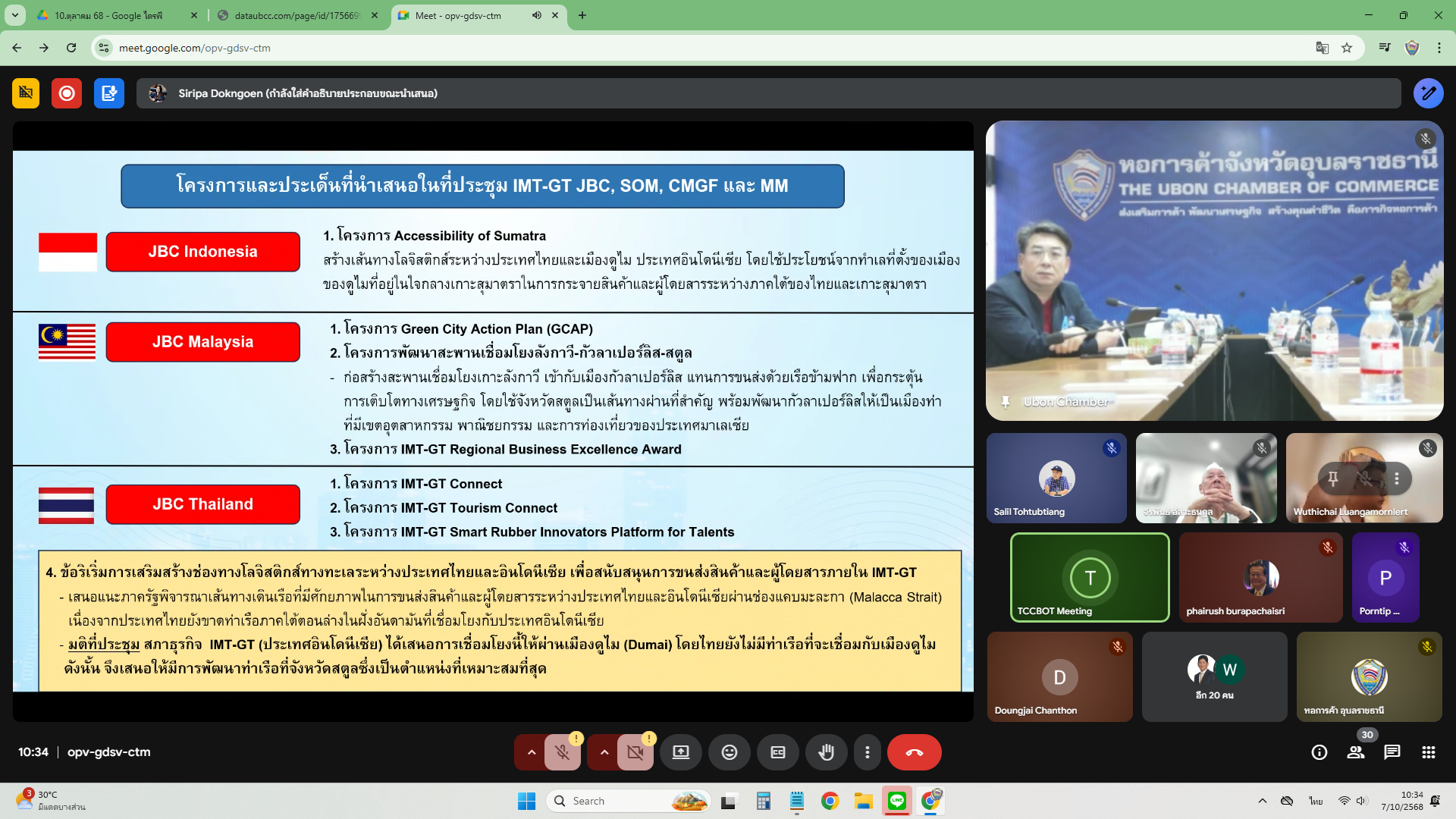Click the raise hand button

coord(826,752)
